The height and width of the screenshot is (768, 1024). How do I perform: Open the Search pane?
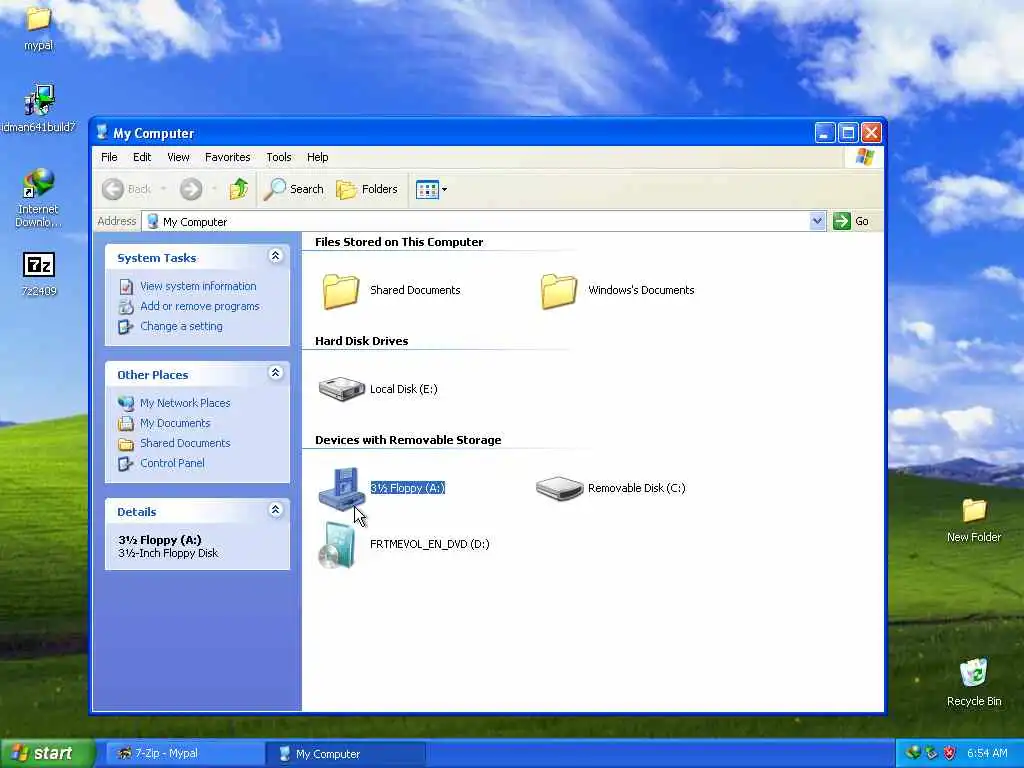(293, 189)
